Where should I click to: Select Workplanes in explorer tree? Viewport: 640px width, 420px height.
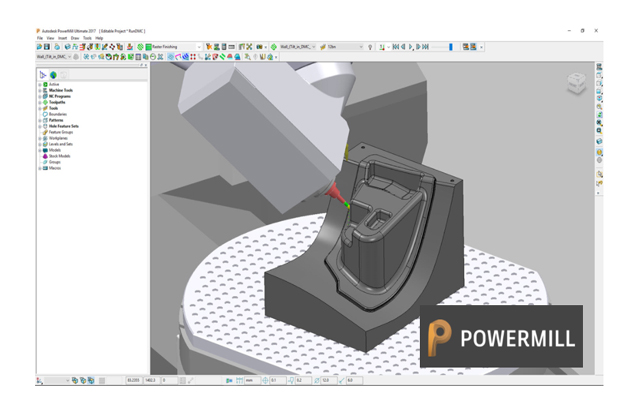pyautogui.click(x=58, y=138)
